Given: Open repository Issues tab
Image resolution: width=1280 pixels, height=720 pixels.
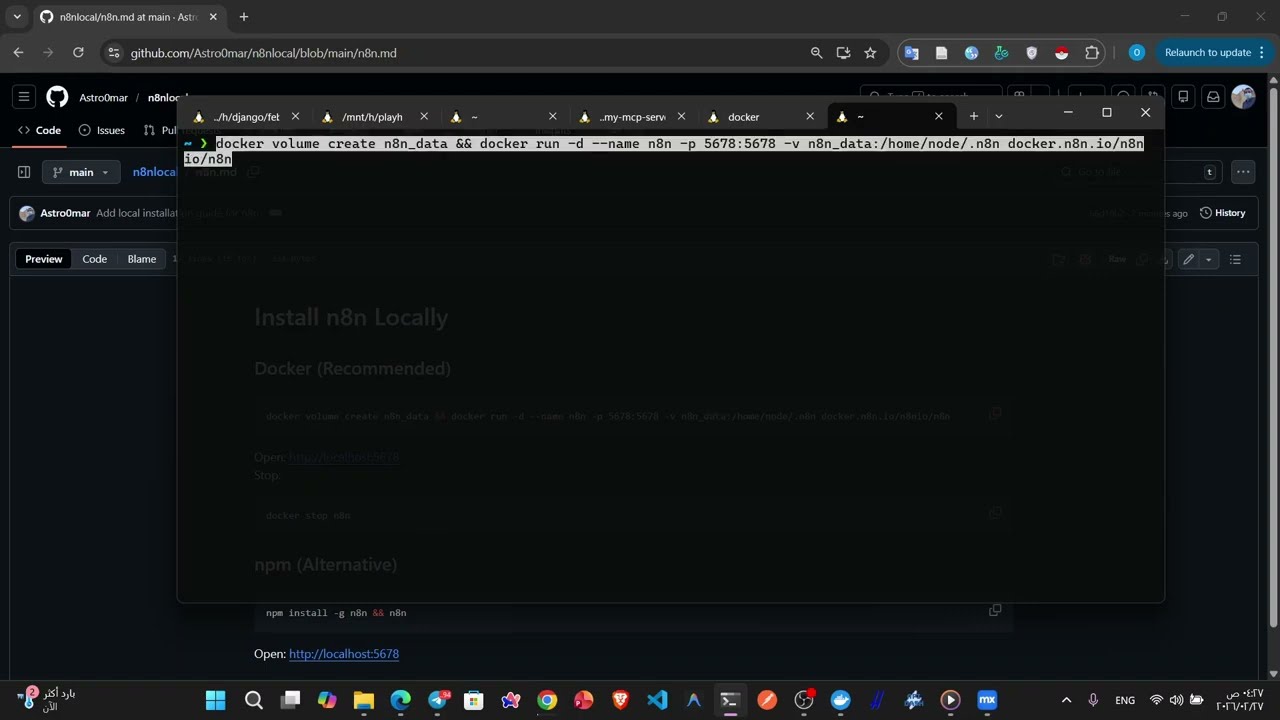Looking at the screenshot, I should coord(102,130).
